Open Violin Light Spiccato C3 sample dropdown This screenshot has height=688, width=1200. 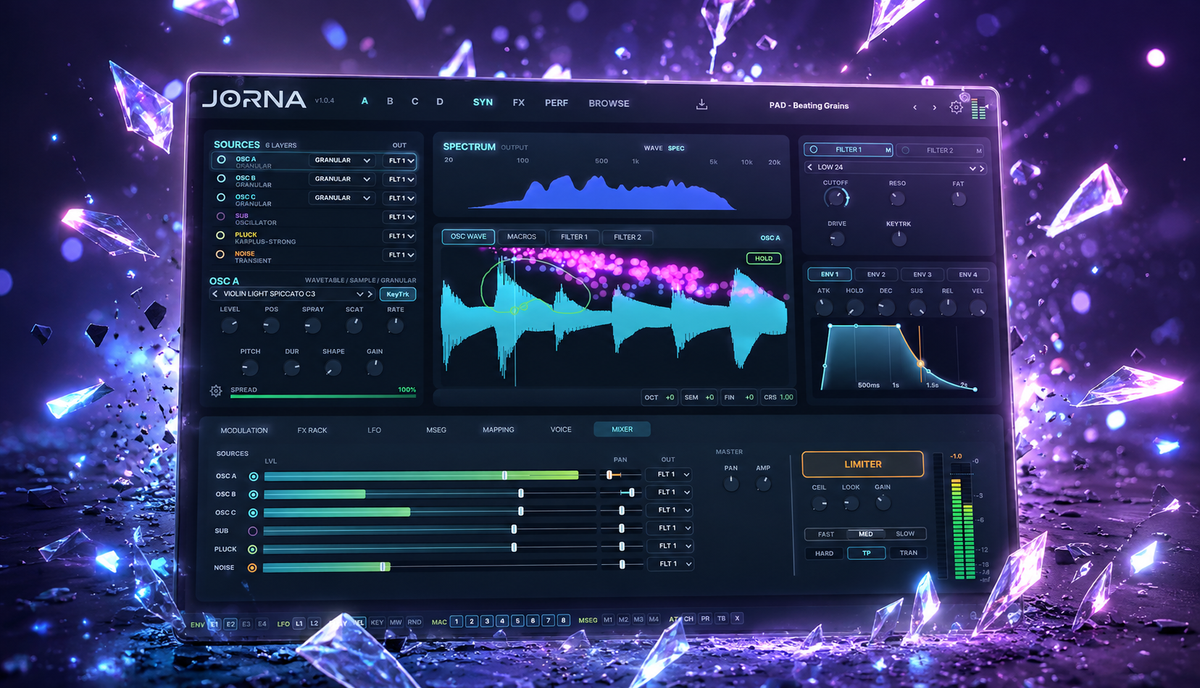(293, 295)
